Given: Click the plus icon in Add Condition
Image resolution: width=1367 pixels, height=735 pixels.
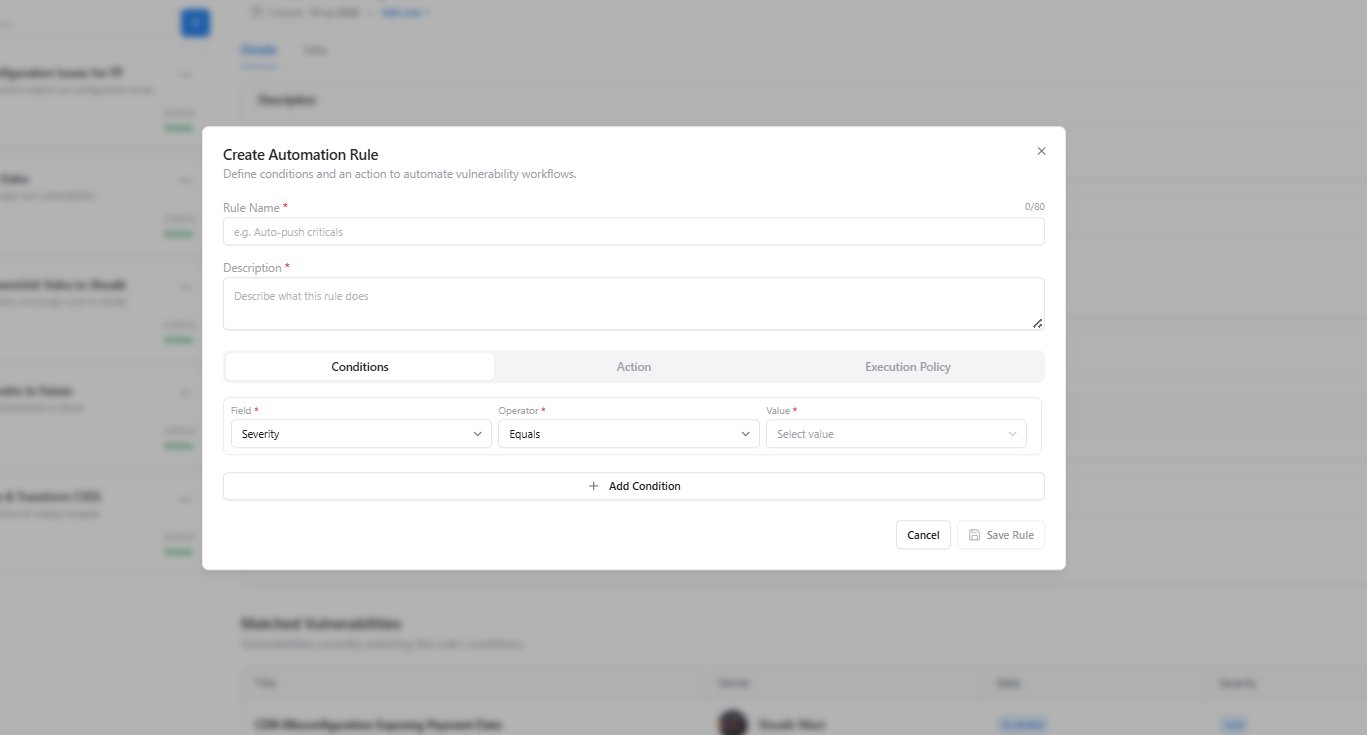Looking at the screenshot, I should click(x=593, y=486).
